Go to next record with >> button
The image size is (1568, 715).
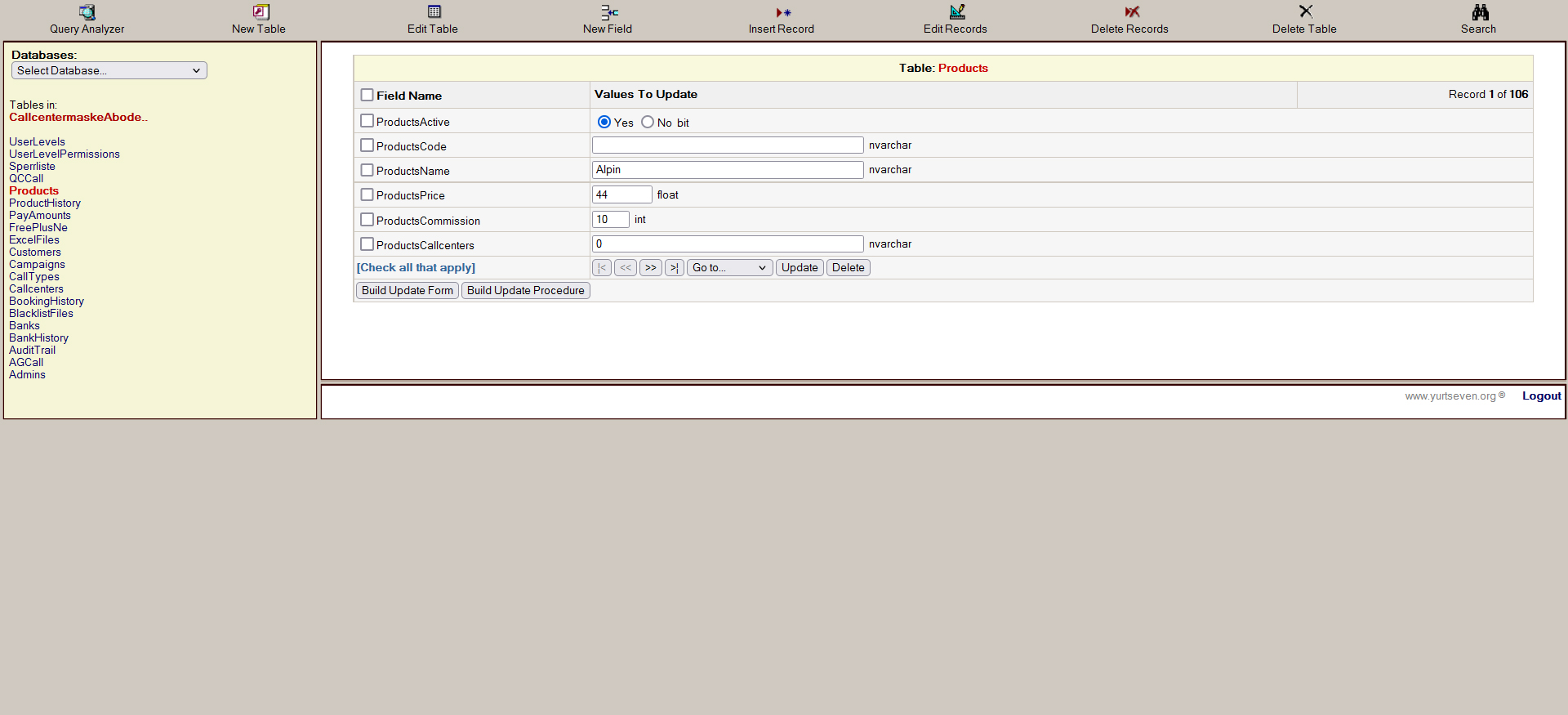click(651, 267)
